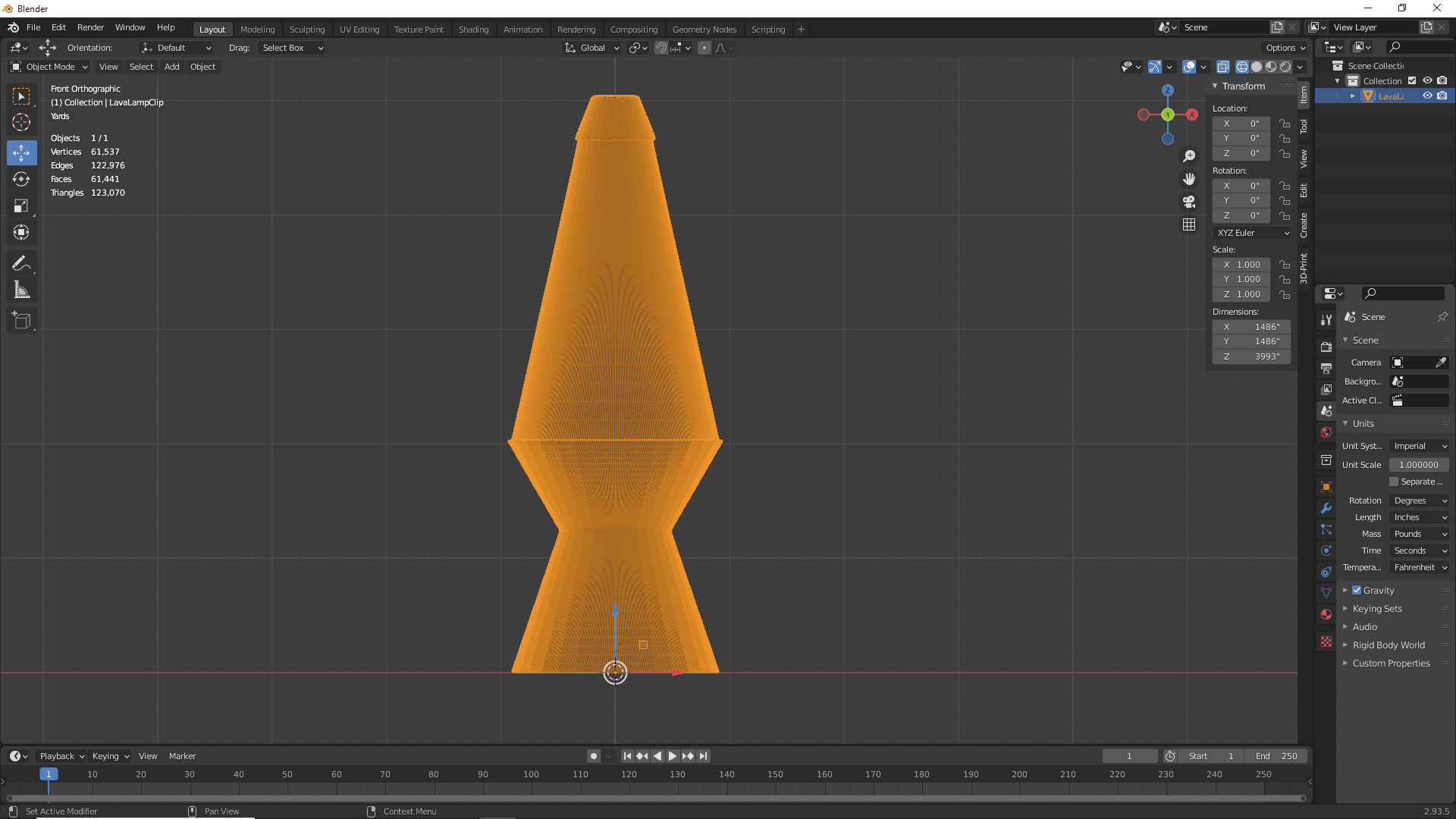Click the Annotate tool icon

point(22,263)
